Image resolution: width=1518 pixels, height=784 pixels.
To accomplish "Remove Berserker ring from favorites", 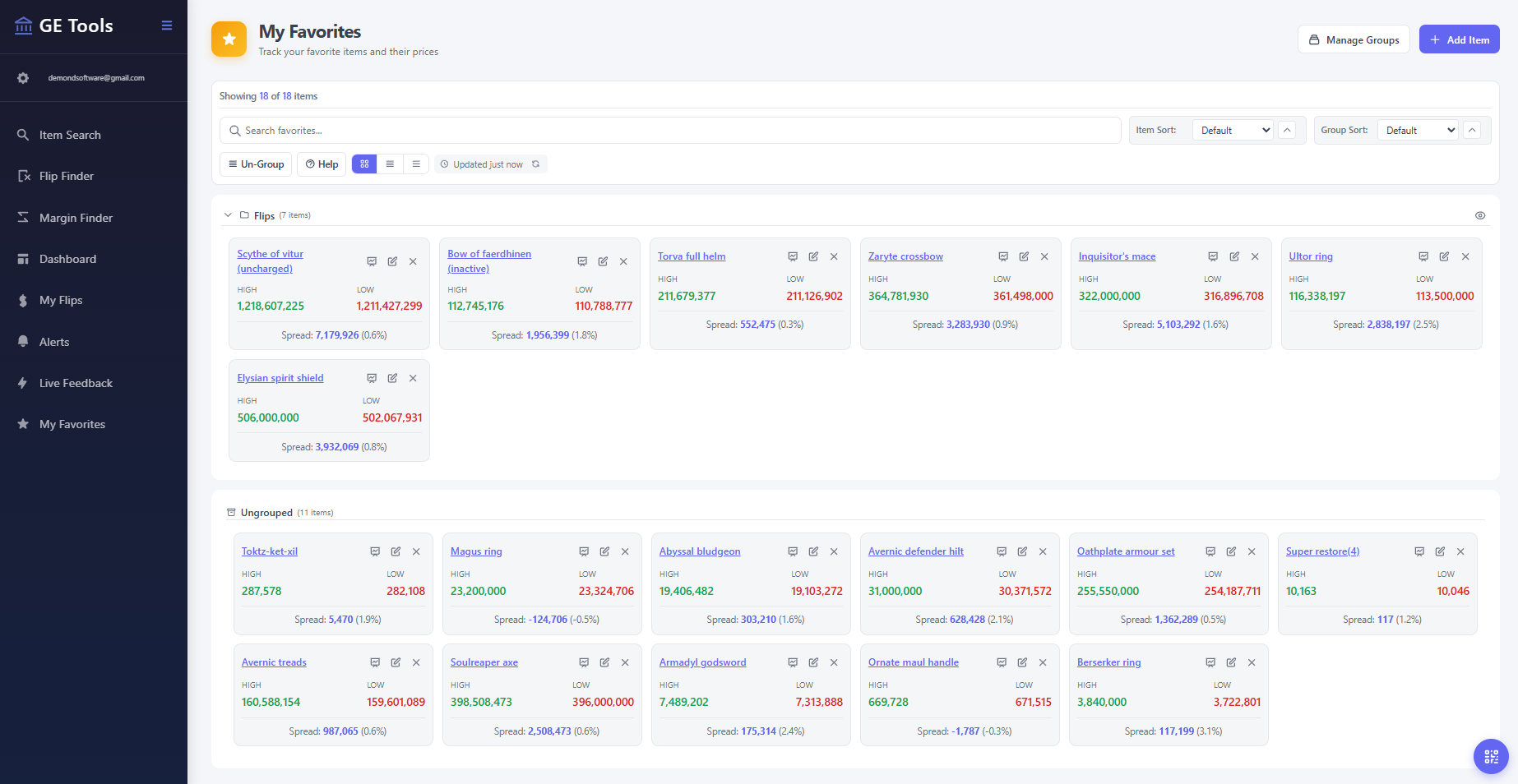I will click(x=1252, y=662).
